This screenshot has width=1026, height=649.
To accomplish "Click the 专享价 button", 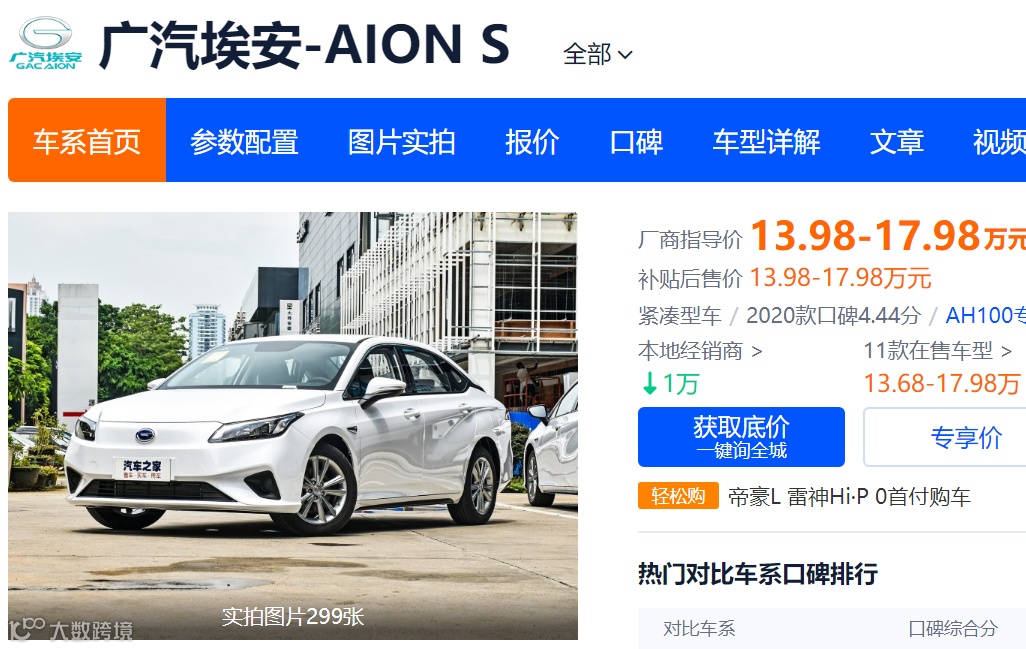I will click(945, 437).
